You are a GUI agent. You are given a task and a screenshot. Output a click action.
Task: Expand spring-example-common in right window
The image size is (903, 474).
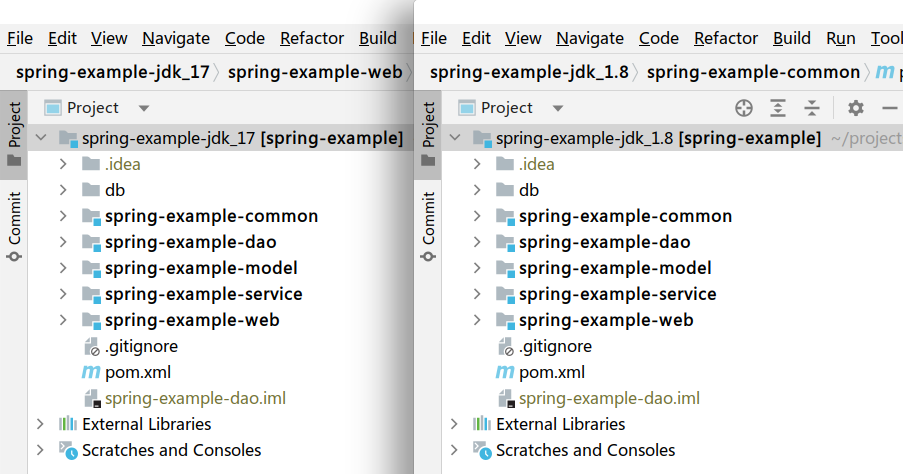tap(477, 216)
